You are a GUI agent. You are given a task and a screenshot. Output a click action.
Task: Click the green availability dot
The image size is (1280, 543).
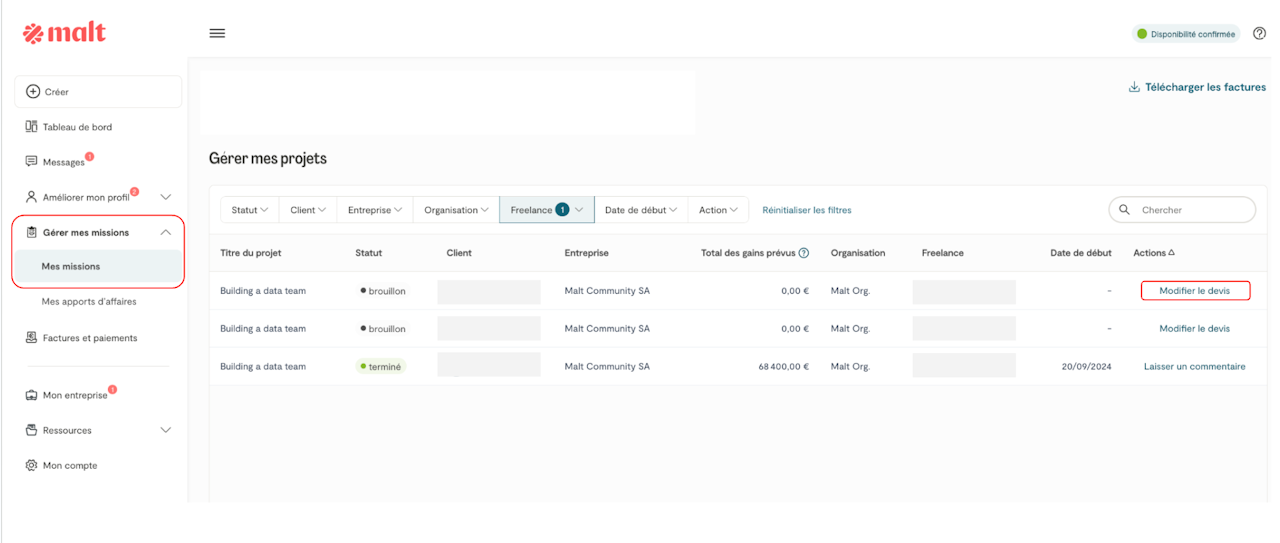click(1142, 34)
